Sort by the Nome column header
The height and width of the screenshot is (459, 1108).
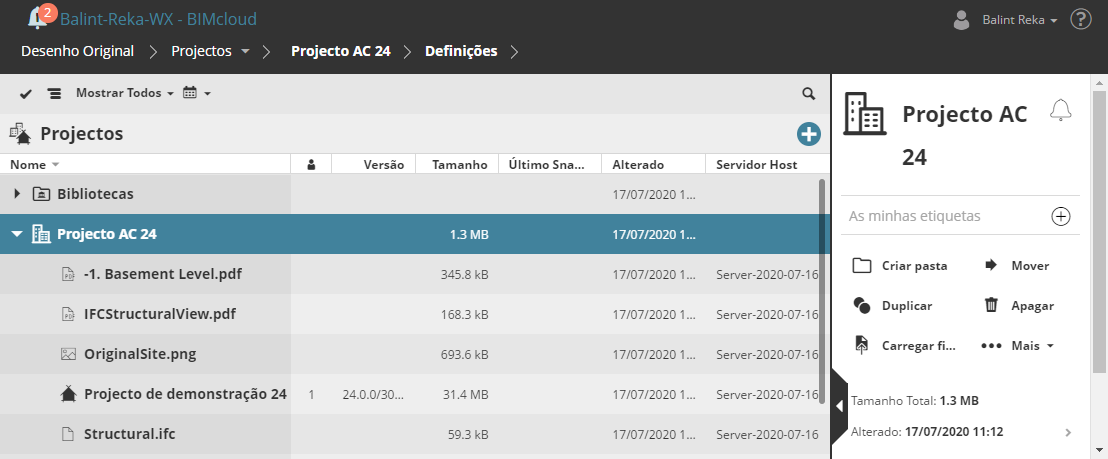(x=34, y=165)
